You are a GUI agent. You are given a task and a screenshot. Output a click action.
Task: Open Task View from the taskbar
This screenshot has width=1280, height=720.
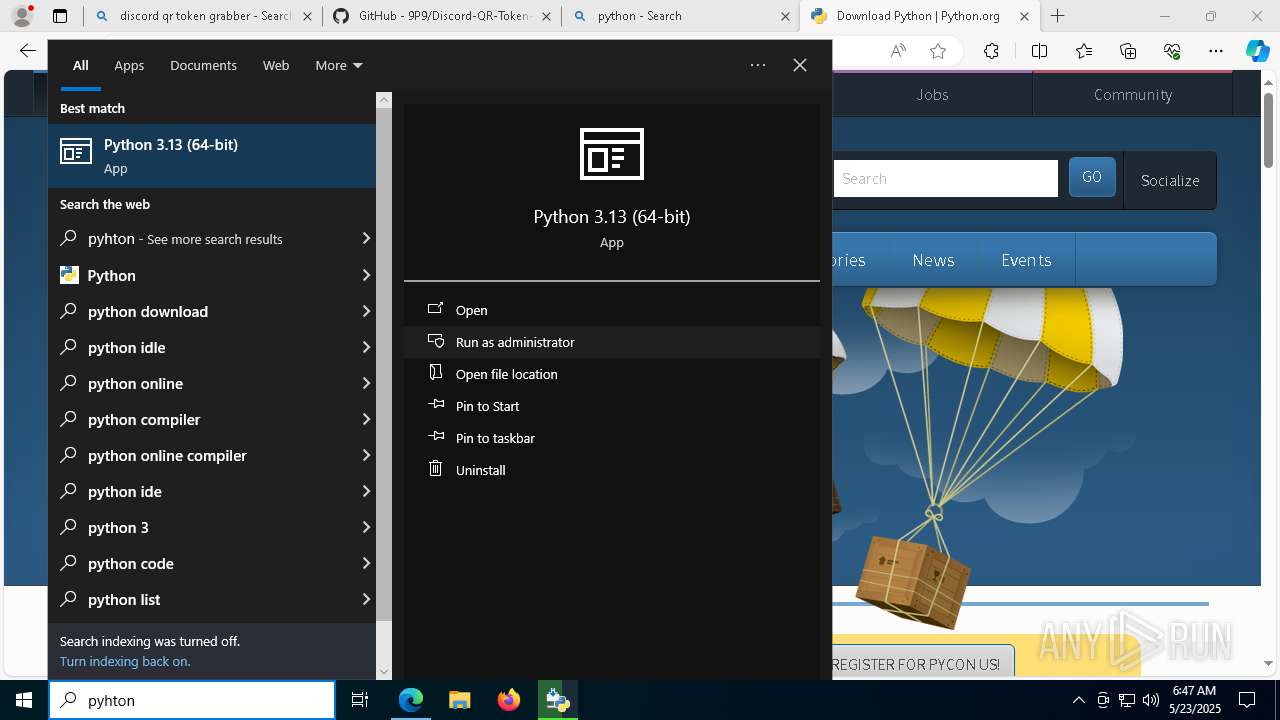[x=360, y=700]
